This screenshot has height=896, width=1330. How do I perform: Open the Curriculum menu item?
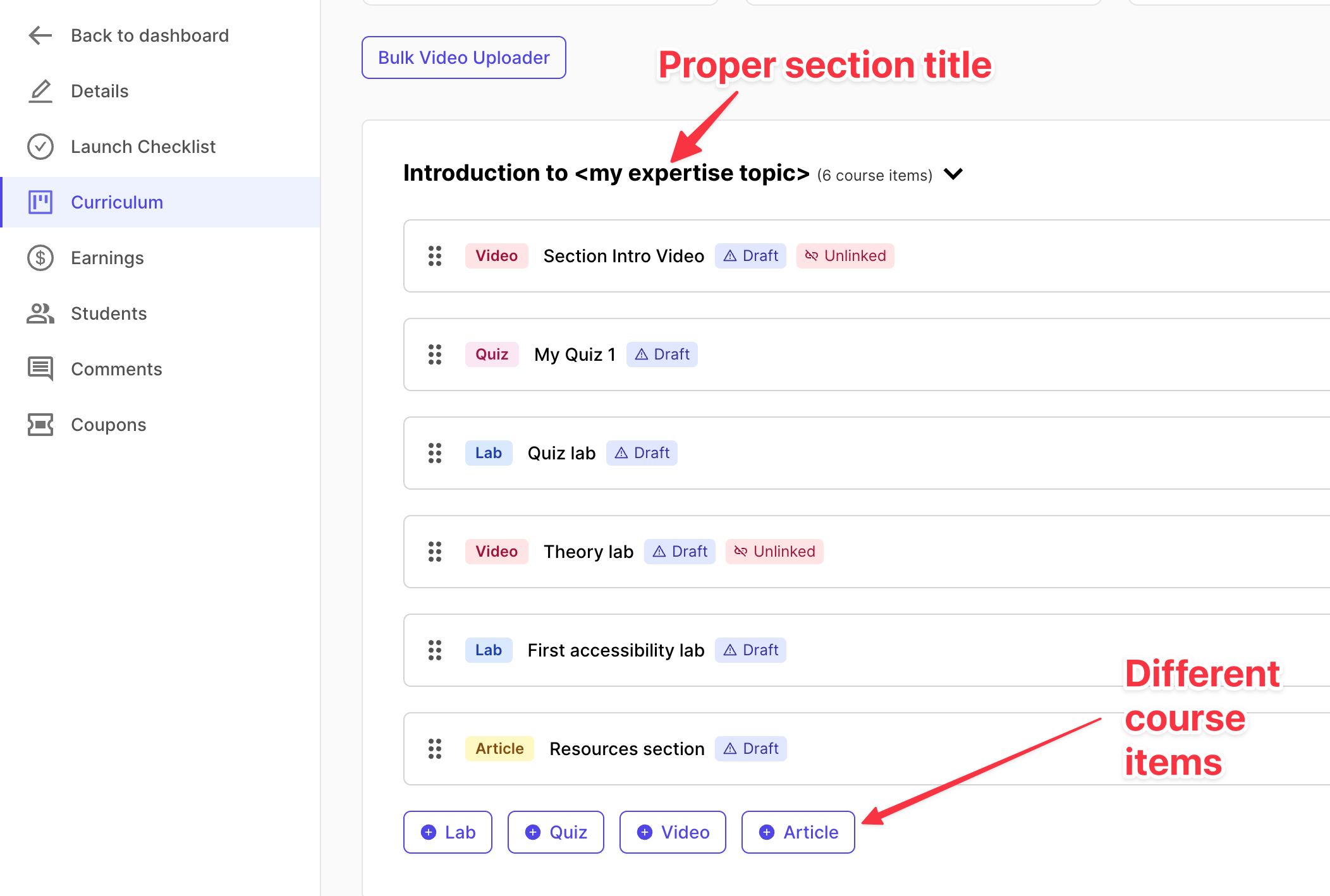pos(117,202)
